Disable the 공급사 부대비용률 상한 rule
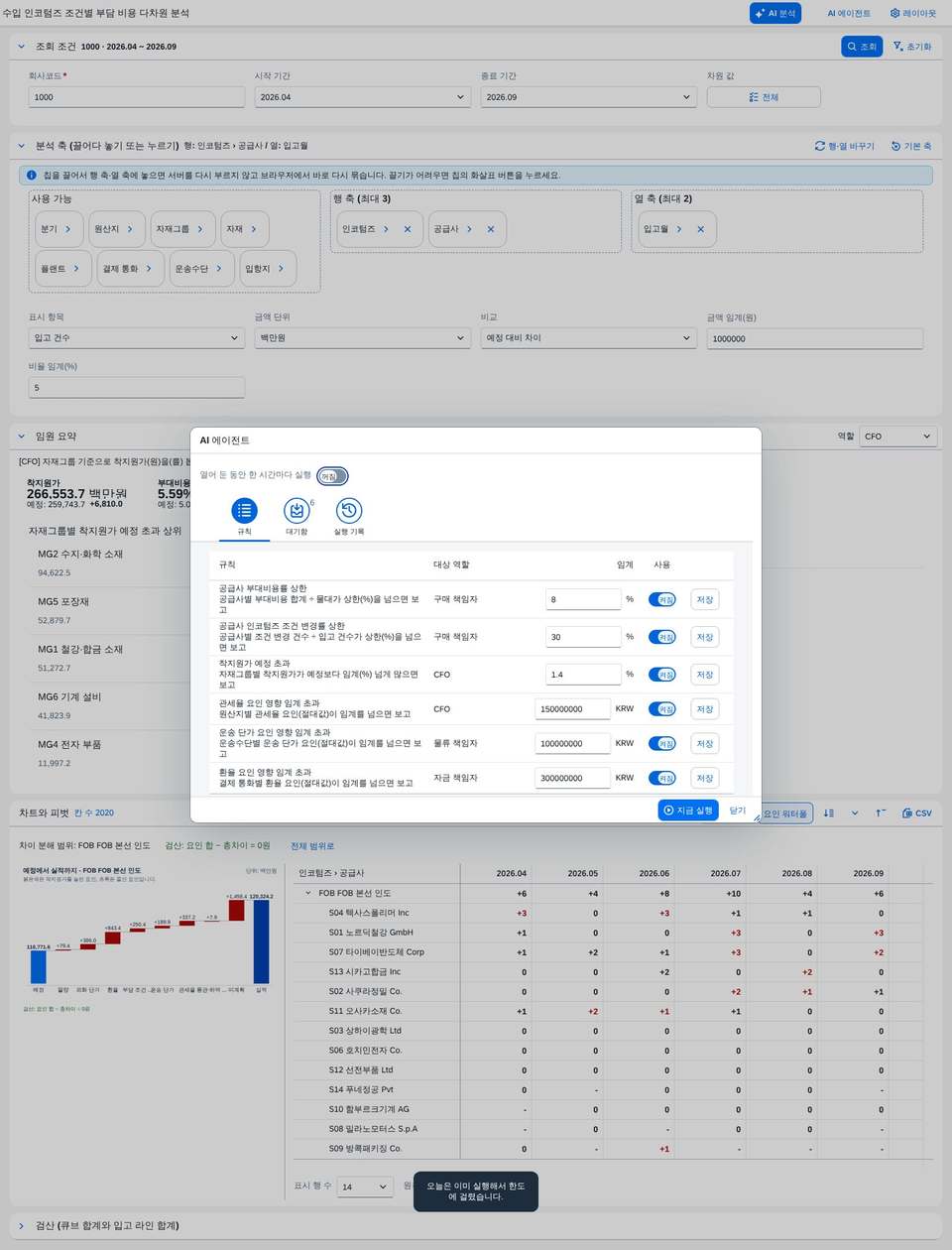 (x=661, y=599)
